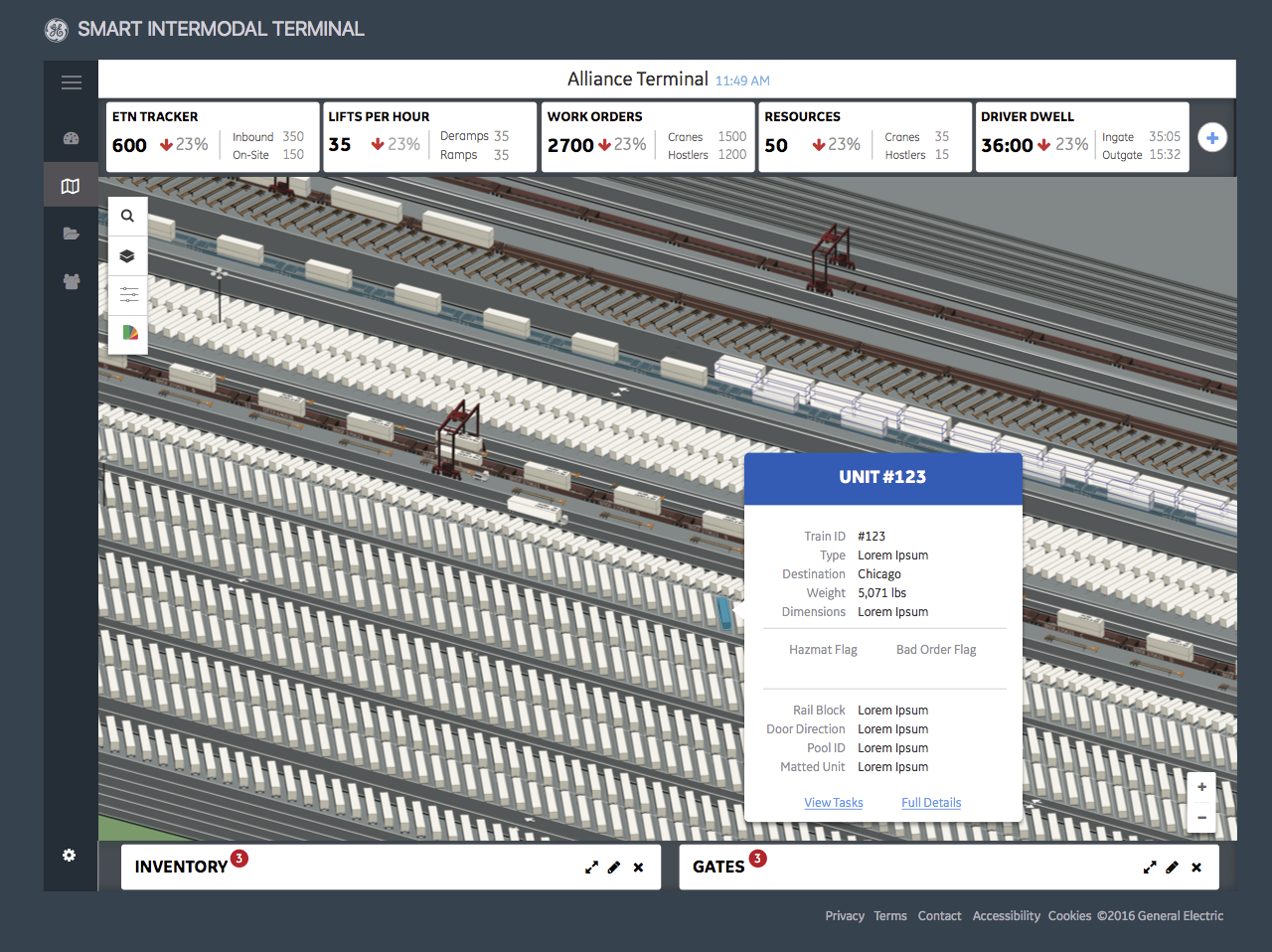Click the Inventory notification badge
This screenshot has height=952, width=1272.
(239, 858)
